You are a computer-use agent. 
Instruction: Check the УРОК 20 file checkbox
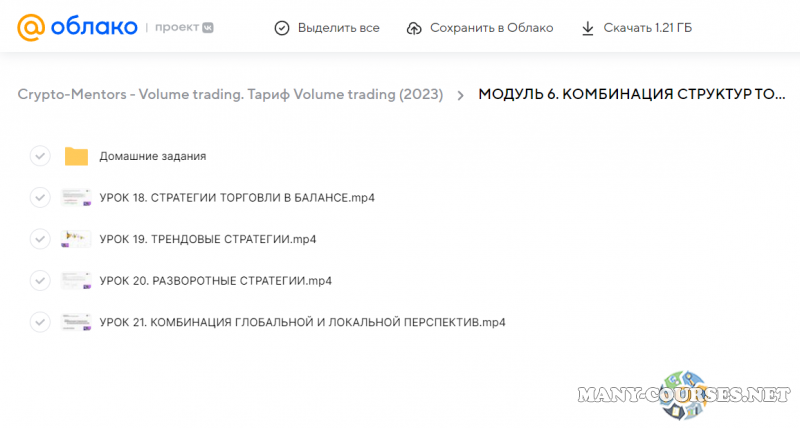(x=40, y=280)
